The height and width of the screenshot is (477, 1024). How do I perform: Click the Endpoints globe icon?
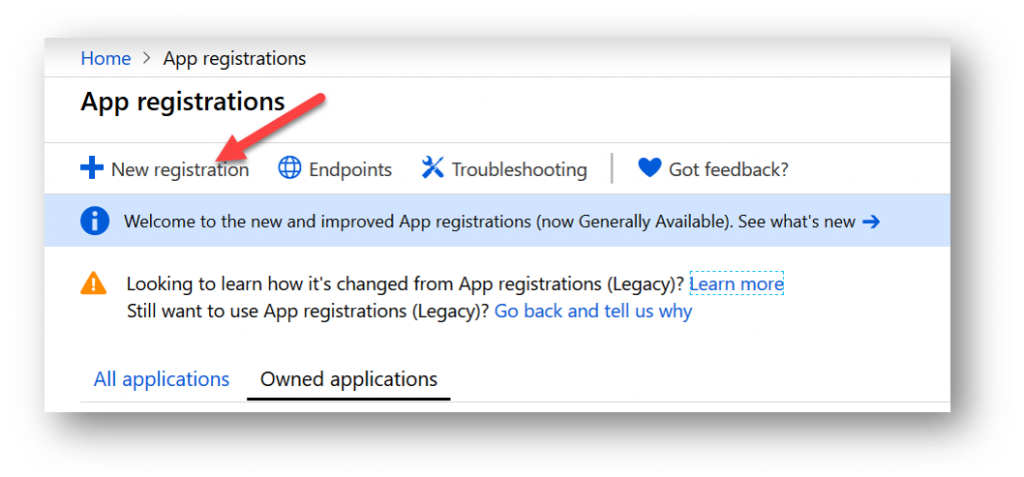(x=290, y=169)
